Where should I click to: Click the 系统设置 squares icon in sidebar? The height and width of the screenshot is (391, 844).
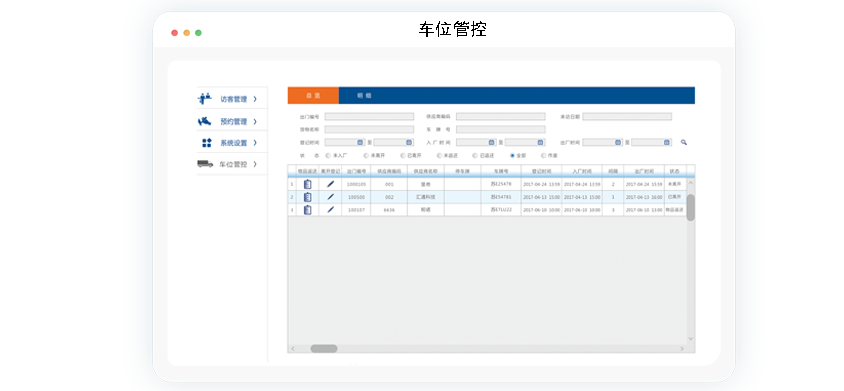click(207, 143)
